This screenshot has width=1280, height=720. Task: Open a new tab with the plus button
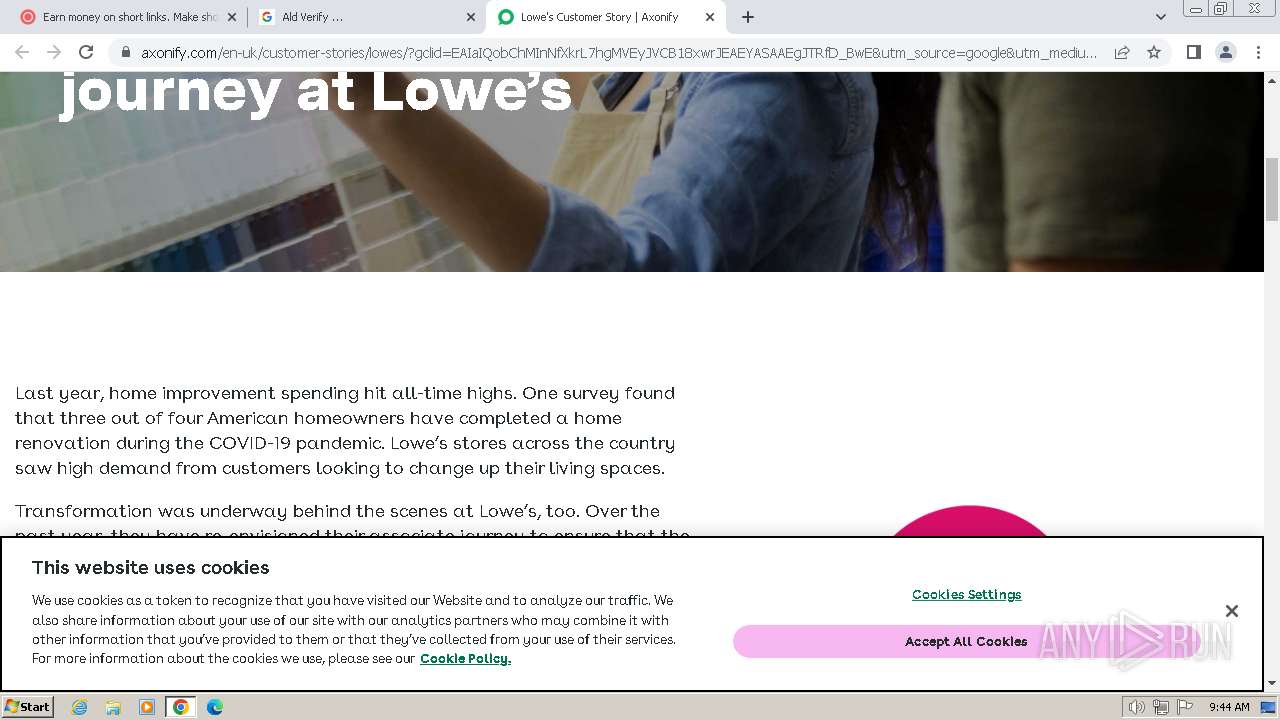tap(748, 17)
